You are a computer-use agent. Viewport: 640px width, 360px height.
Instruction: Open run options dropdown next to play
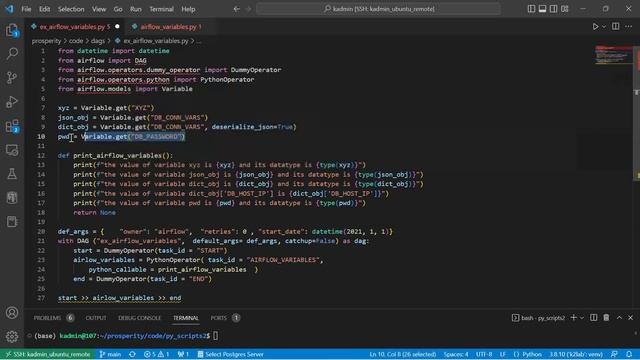click(604, 27)
